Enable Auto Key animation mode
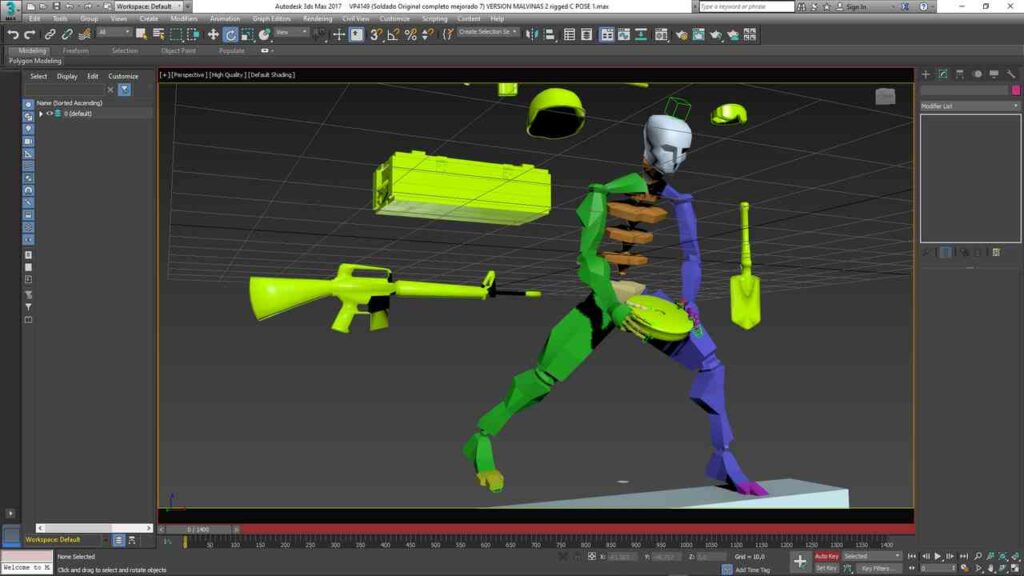Screen dimensions: 1024x576 pos(828,554)
